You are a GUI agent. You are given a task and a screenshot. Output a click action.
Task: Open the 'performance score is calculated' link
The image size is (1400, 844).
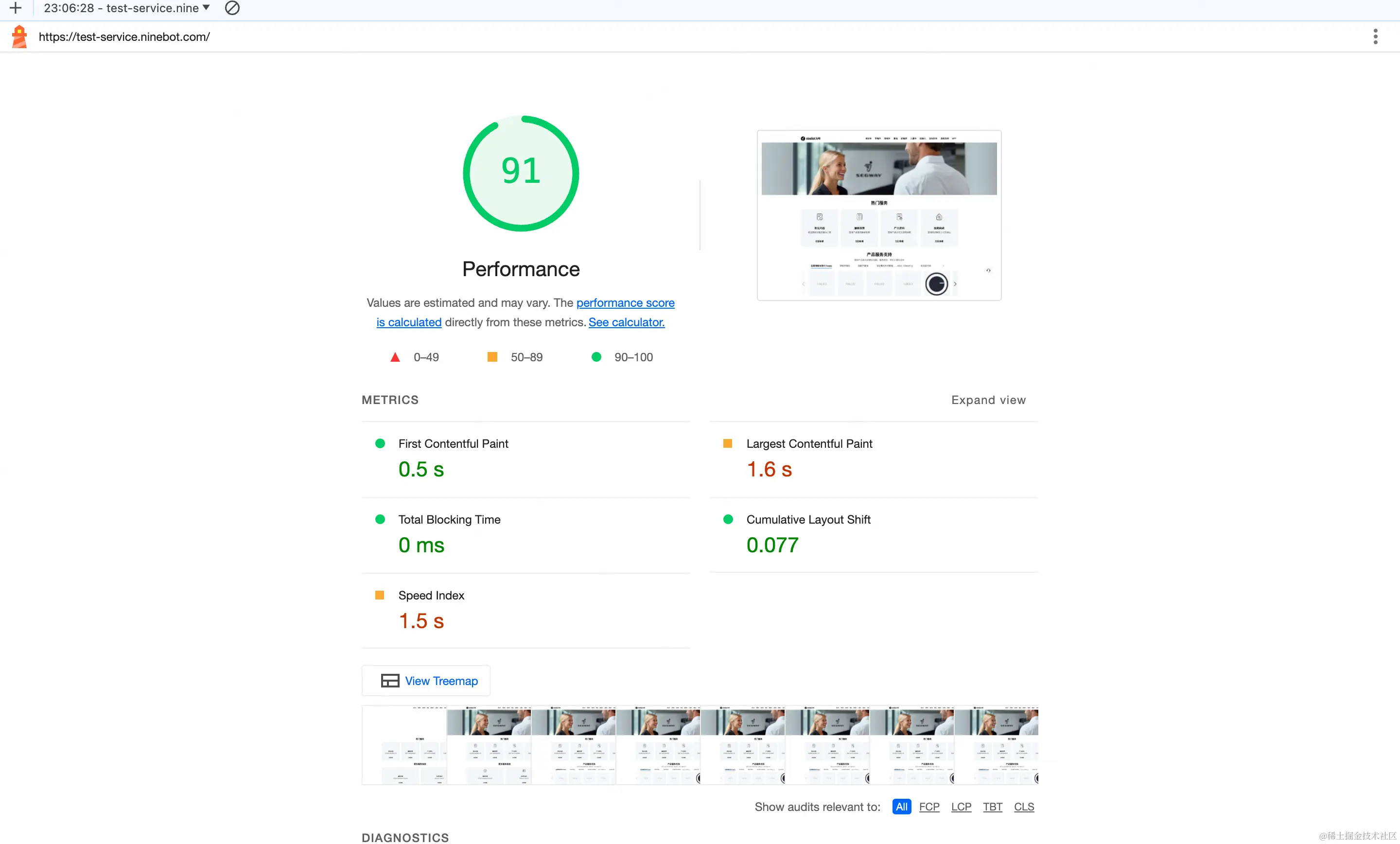pyautogui.click(x=625, y=303)
